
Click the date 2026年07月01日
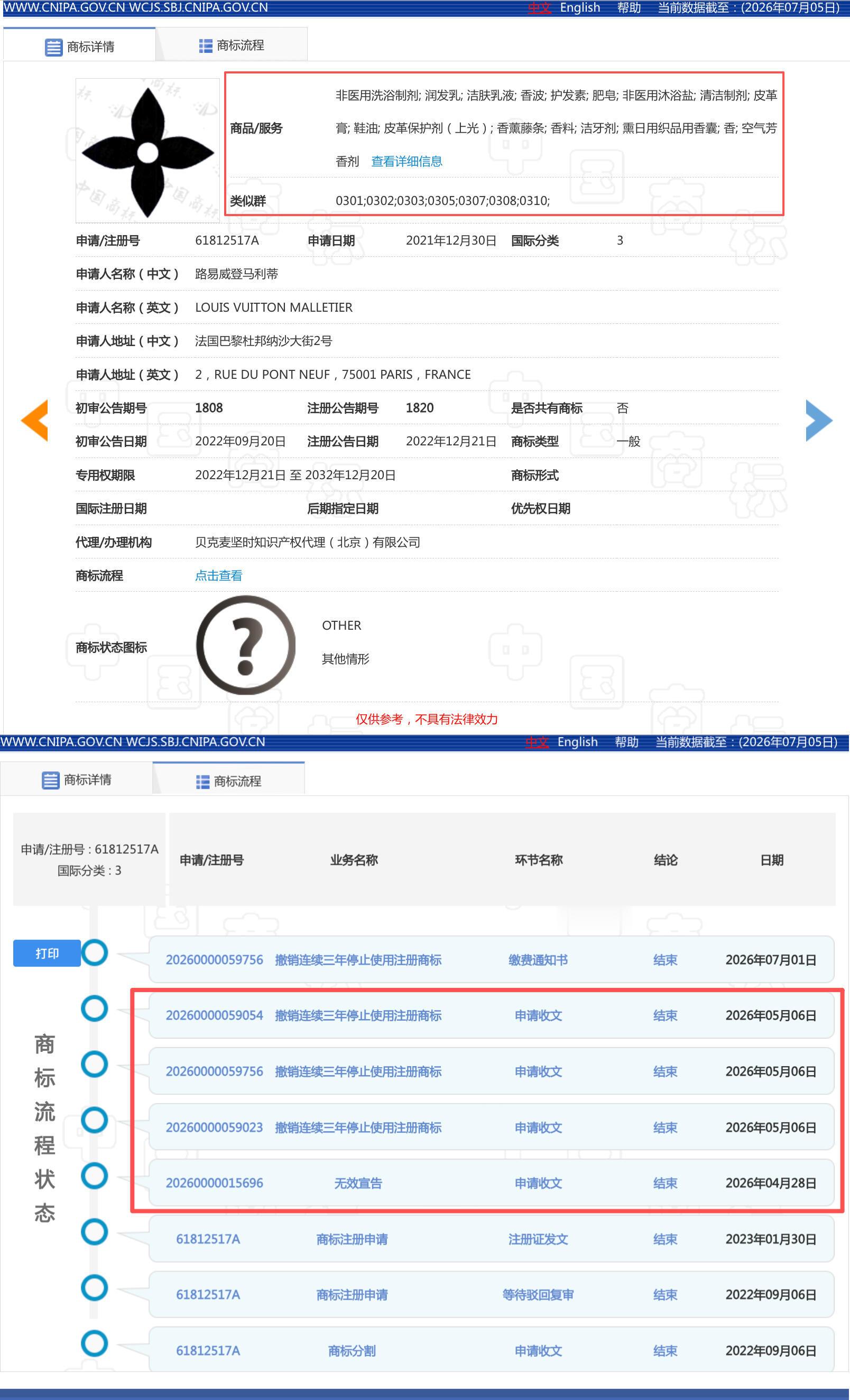click(x=771, y=959)
